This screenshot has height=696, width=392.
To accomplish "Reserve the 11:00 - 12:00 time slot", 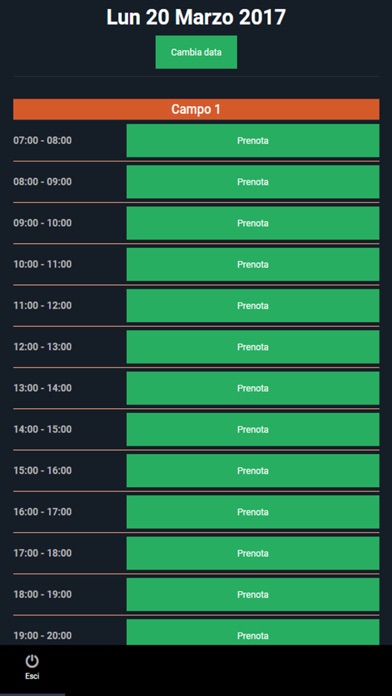I will click(x=253, y=306).
